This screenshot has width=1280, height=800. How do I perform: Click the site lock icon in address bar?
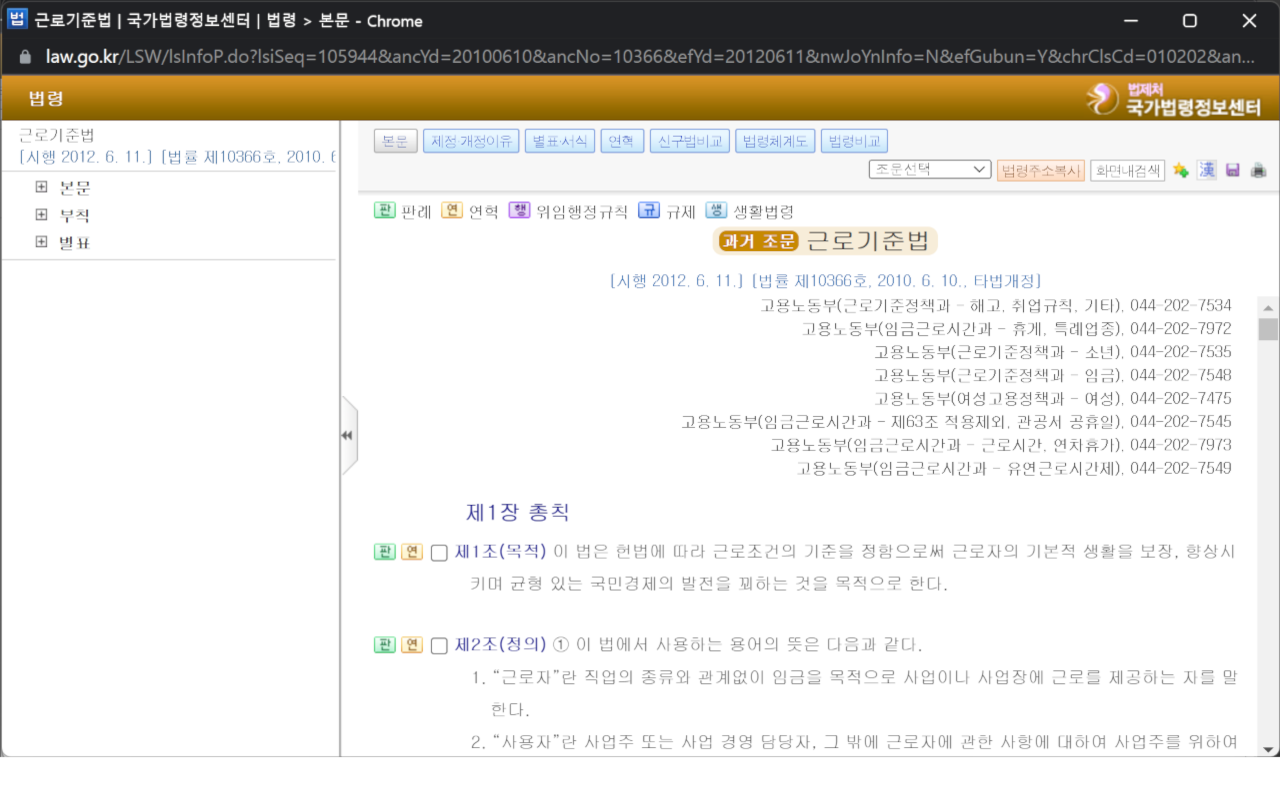pyautogui.click(x=25, y=56)
